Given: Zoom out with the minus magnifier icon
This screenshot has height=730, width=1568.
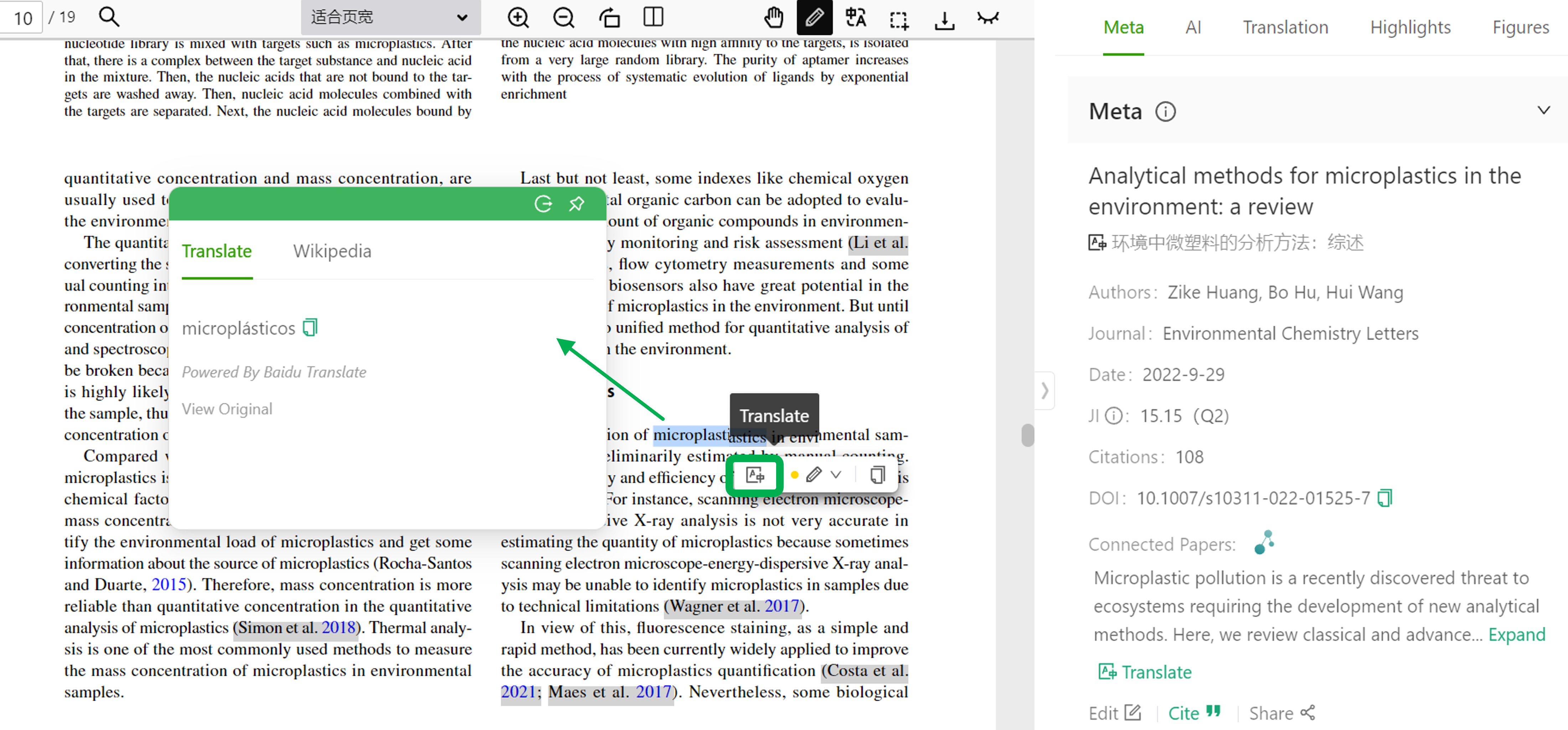Looking at the screenshot, I should click(x=563, y=18).
